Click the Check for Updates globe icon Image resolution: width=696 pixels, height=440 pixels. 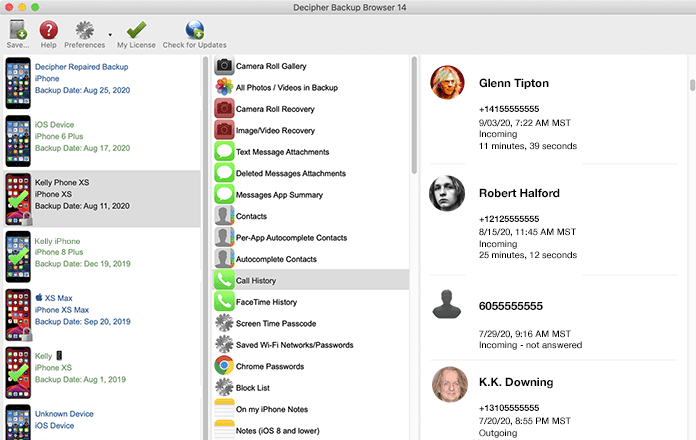(x=194, y=30)
